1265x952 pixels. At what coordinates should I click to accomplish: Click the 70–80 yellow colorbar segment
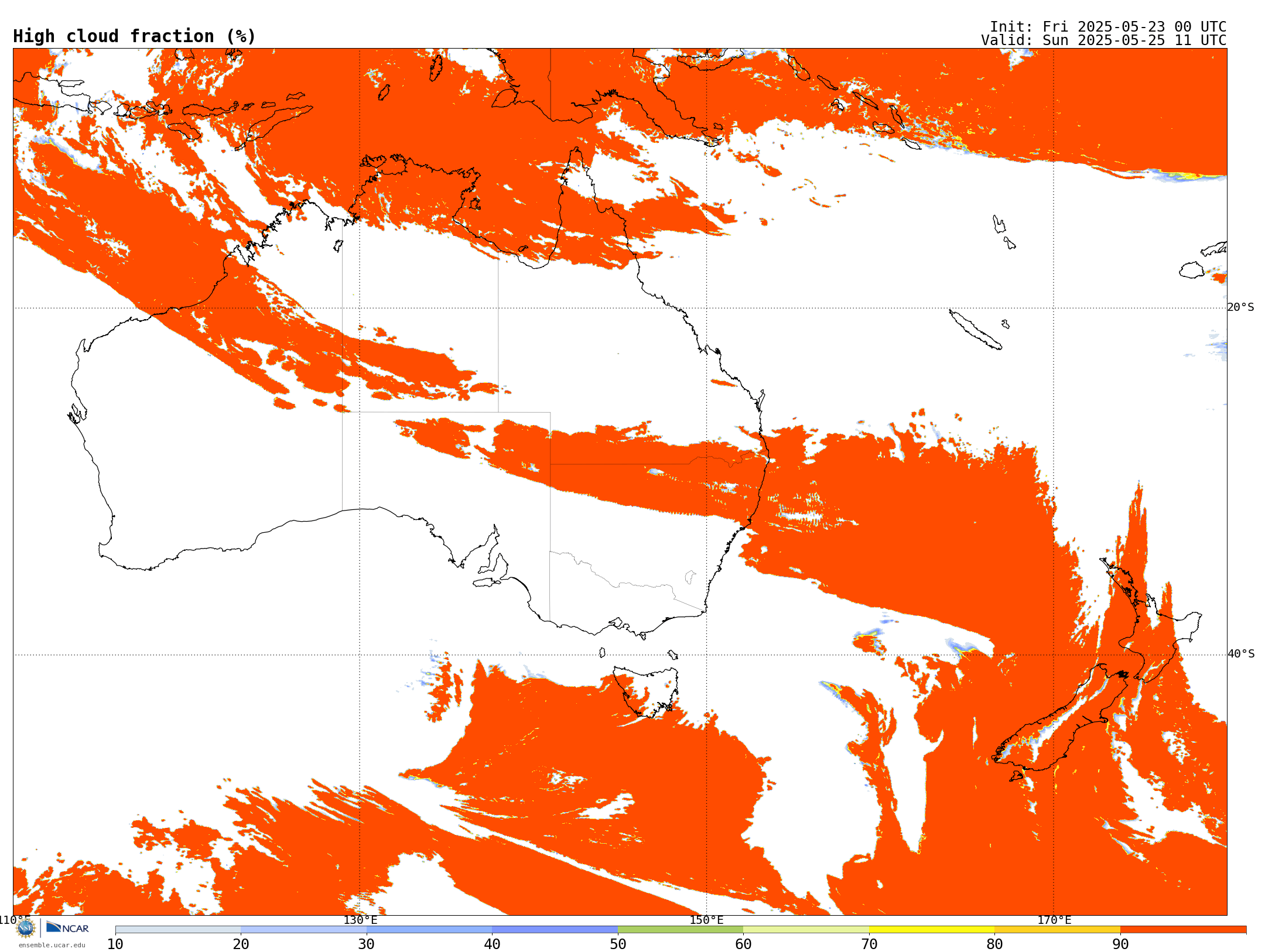pyautogui.click(x=932, y=930)
